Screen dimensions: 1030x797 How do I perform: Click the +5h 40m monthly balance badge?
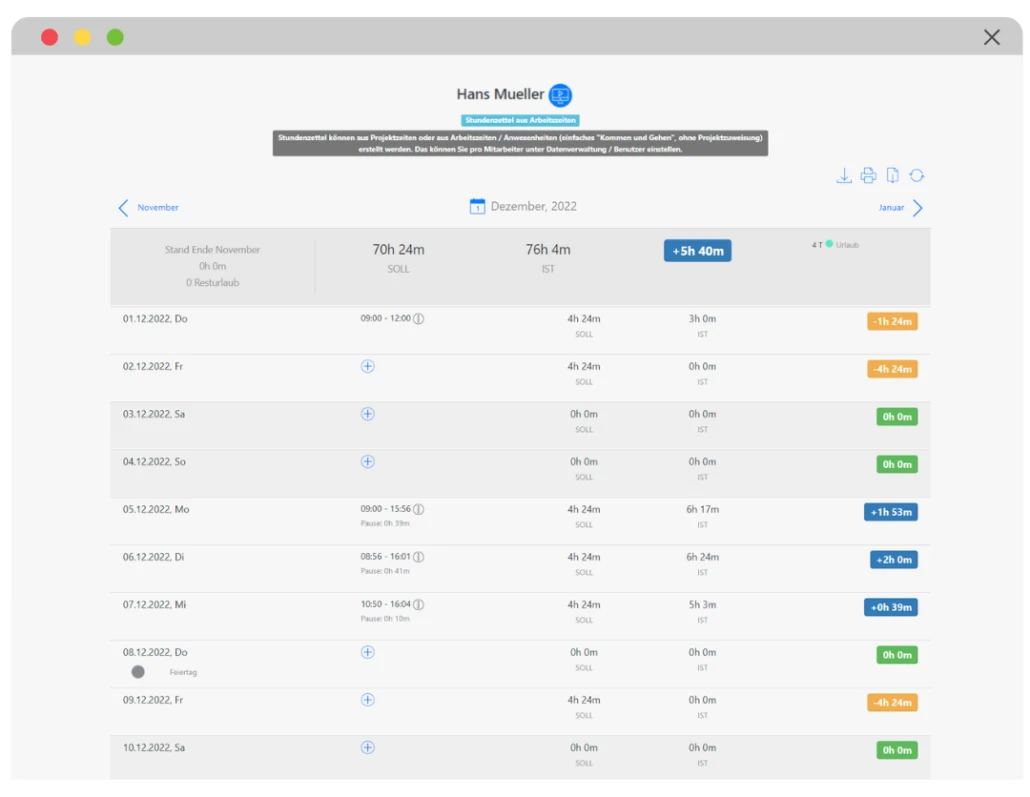pos(697,251)
